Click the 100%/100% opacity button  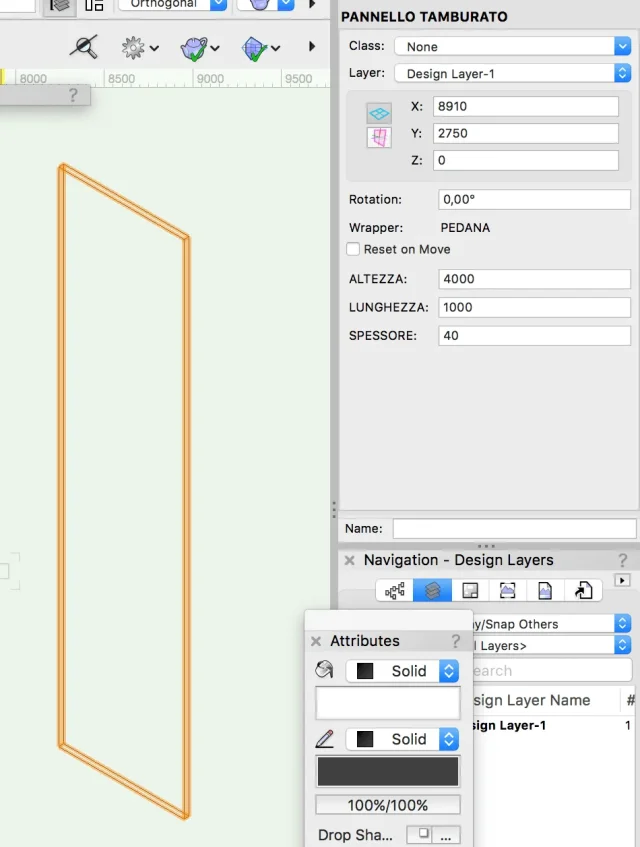388,805
